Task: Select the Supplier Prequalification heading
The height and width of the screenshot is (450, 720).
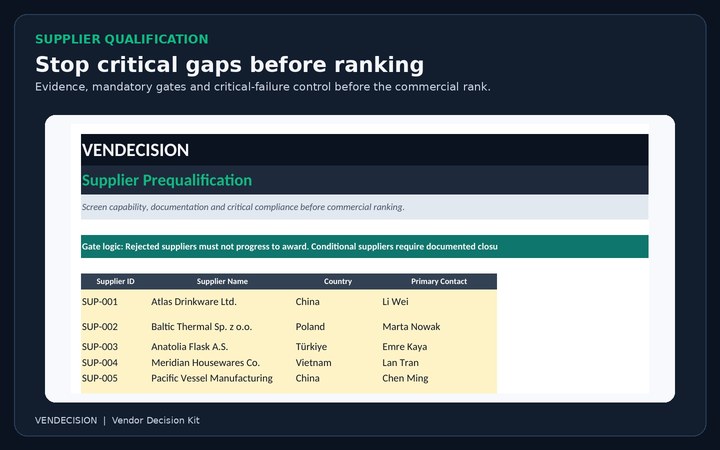Action: coord(167,180)
